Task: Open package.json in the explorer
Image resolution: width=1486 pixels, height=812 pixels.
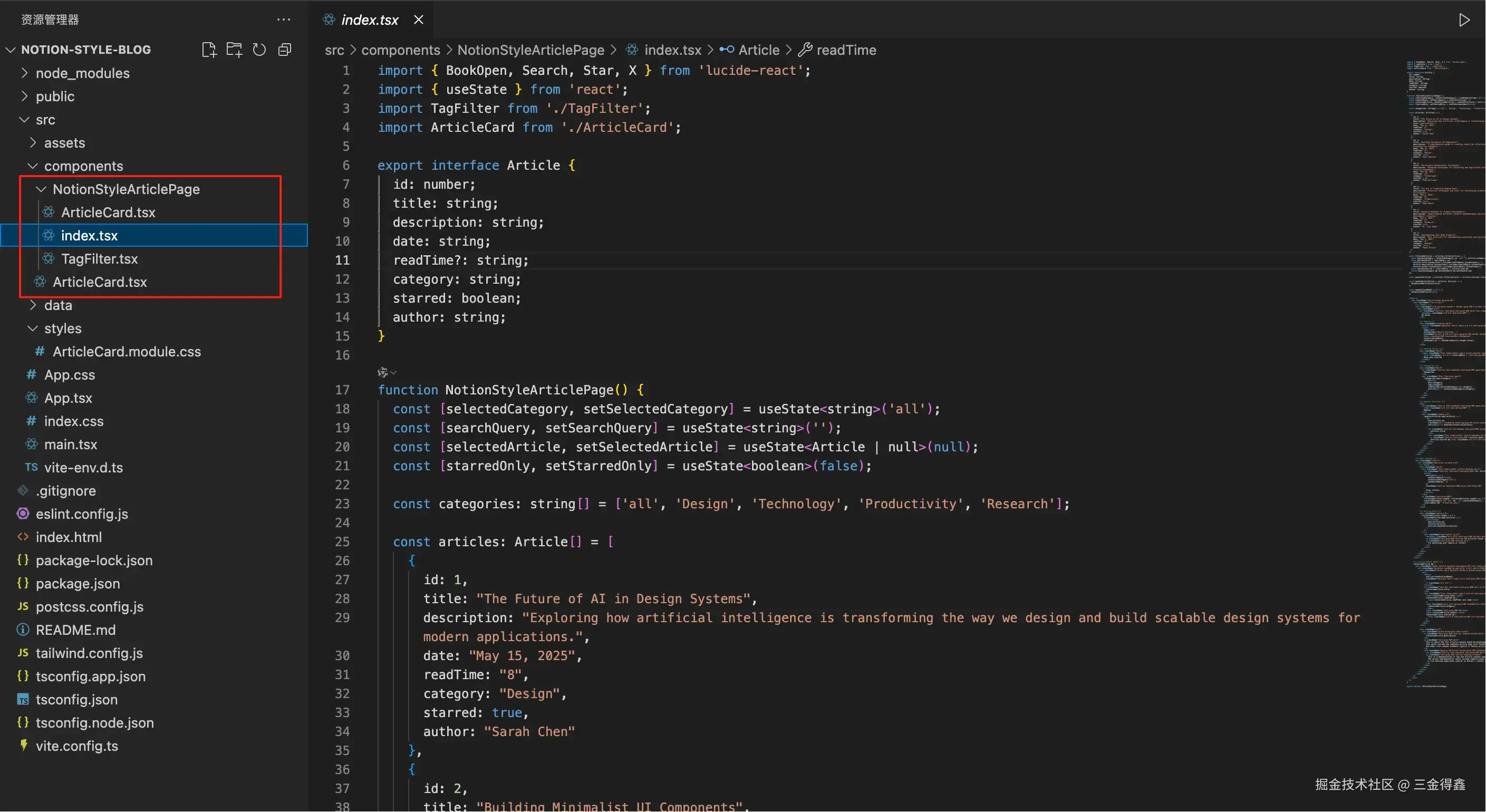Action: point(78,584)
